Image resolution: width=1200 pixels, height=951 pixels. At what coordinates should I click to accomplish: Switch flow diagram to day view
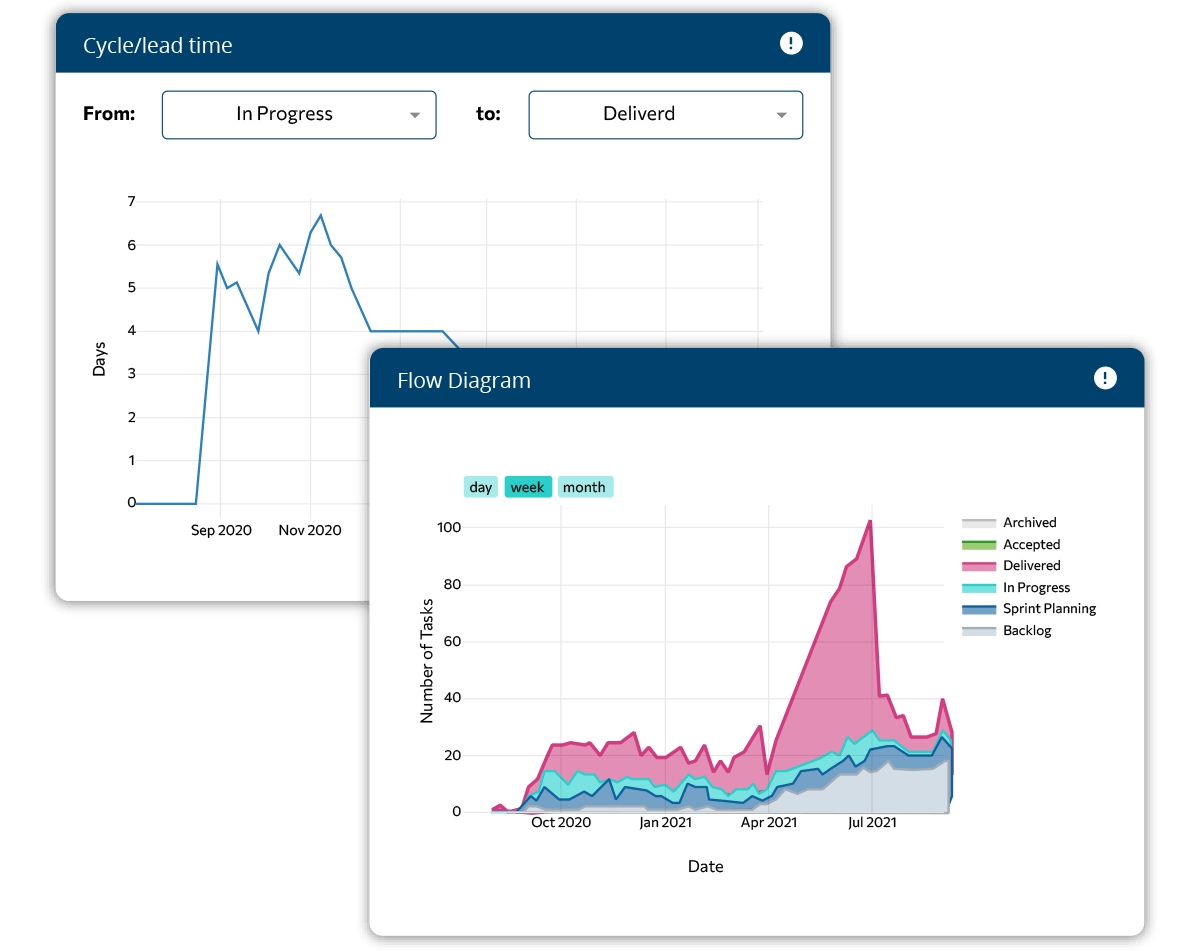481,487
